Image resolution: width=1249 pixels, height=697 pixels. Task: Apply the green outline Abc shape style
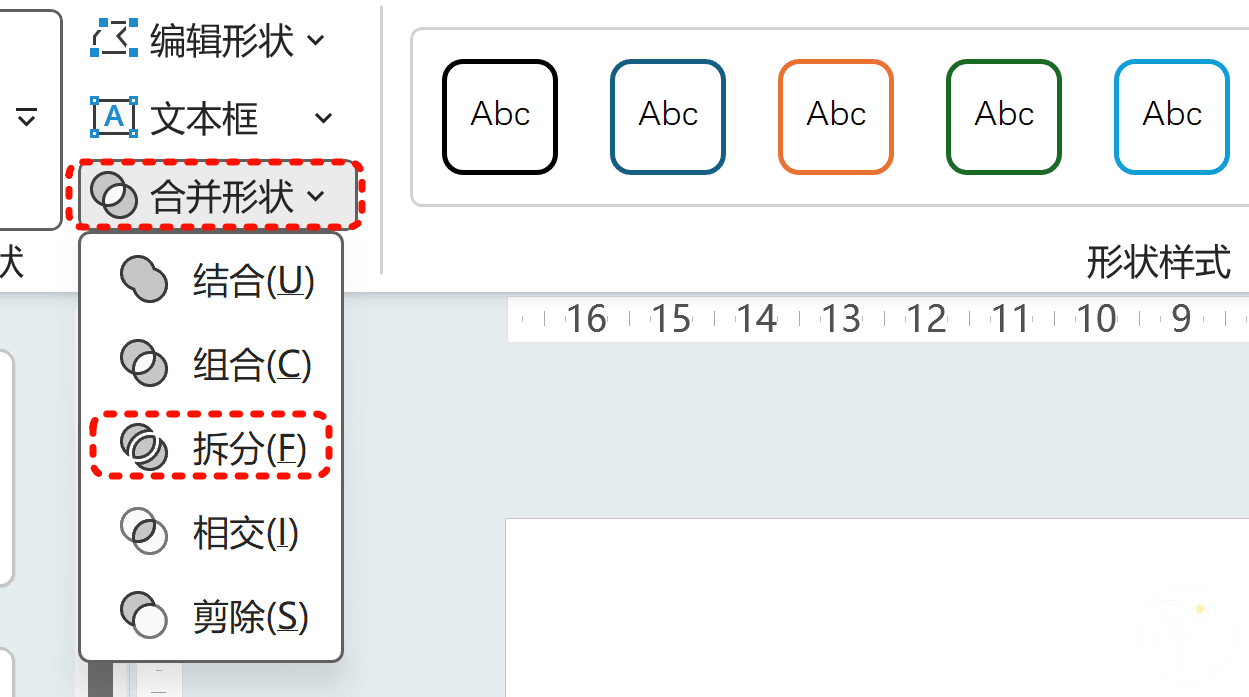click(x=1004, y=116)
